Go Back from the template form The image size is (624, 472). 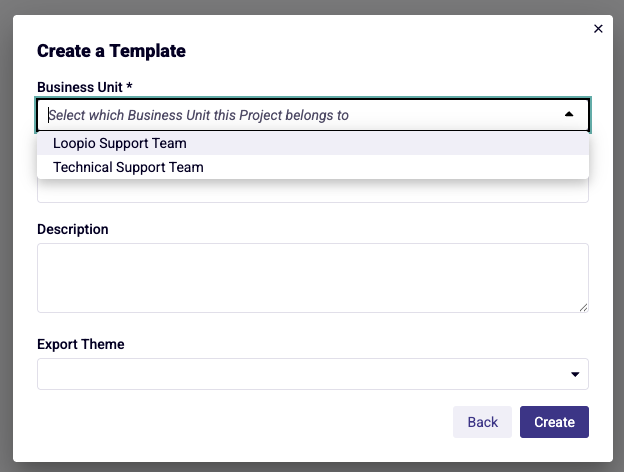[x=482, y=422]
